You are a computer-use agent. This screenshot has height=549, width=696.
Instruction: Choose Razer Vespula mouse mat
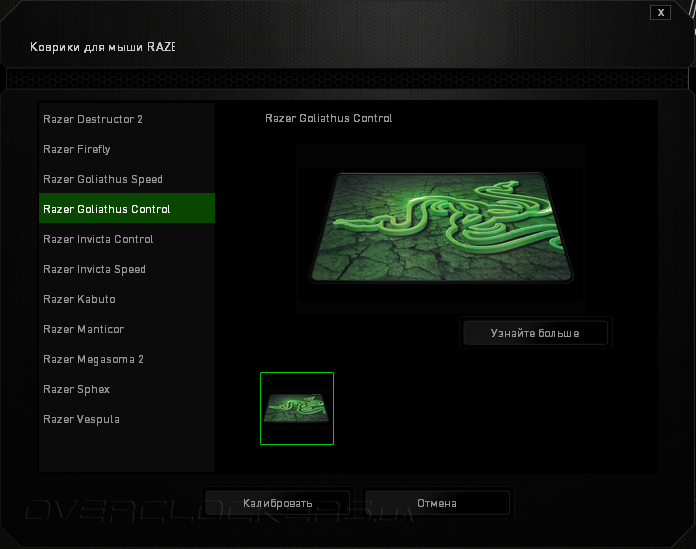[127, 419]
